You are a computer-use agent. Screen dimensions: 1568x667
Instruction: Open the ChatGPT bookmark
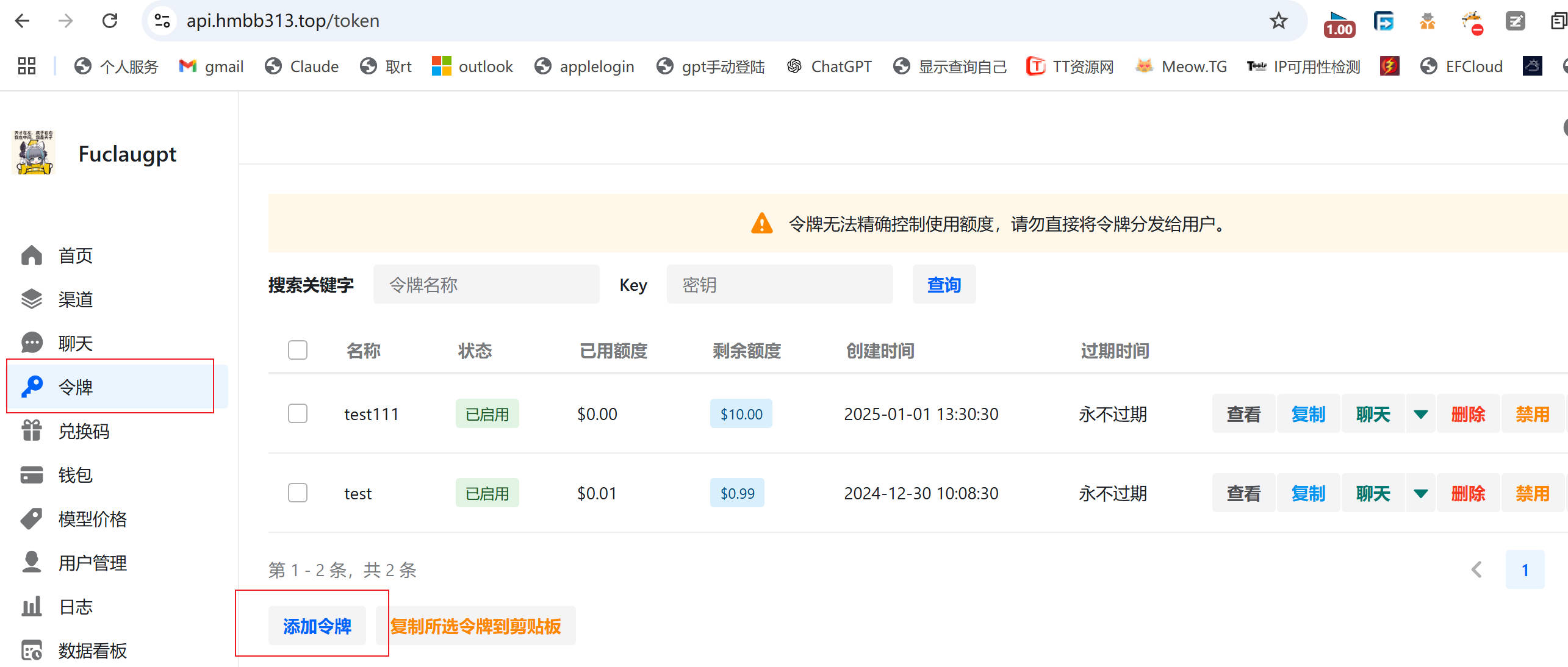829,66
